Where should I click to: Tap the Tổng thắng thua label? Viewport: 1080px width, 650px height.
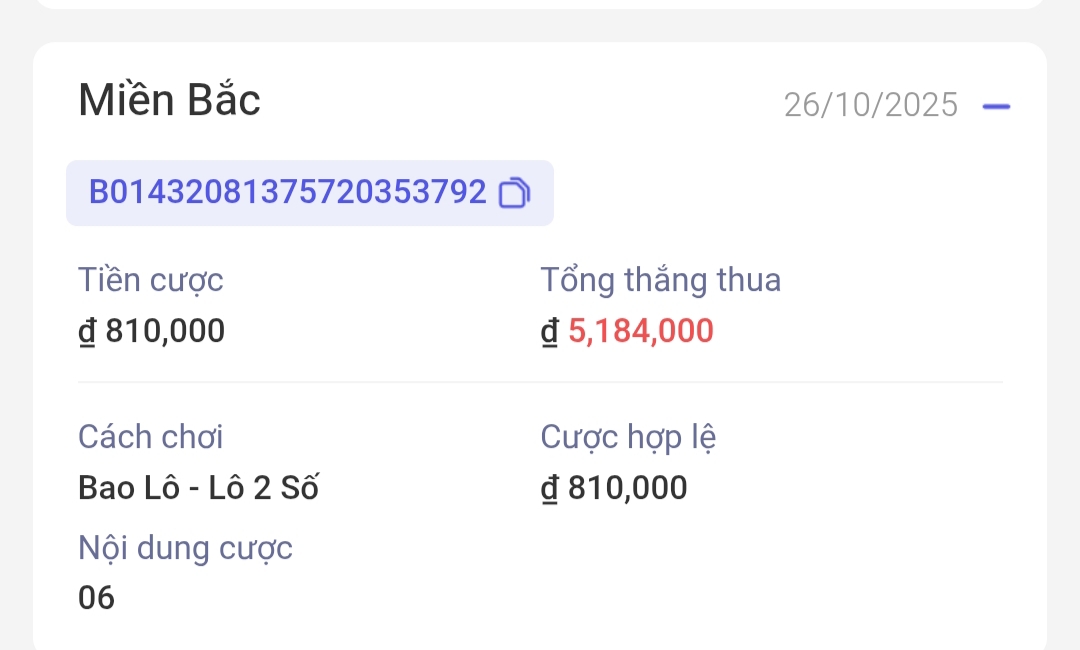point(660,281)
